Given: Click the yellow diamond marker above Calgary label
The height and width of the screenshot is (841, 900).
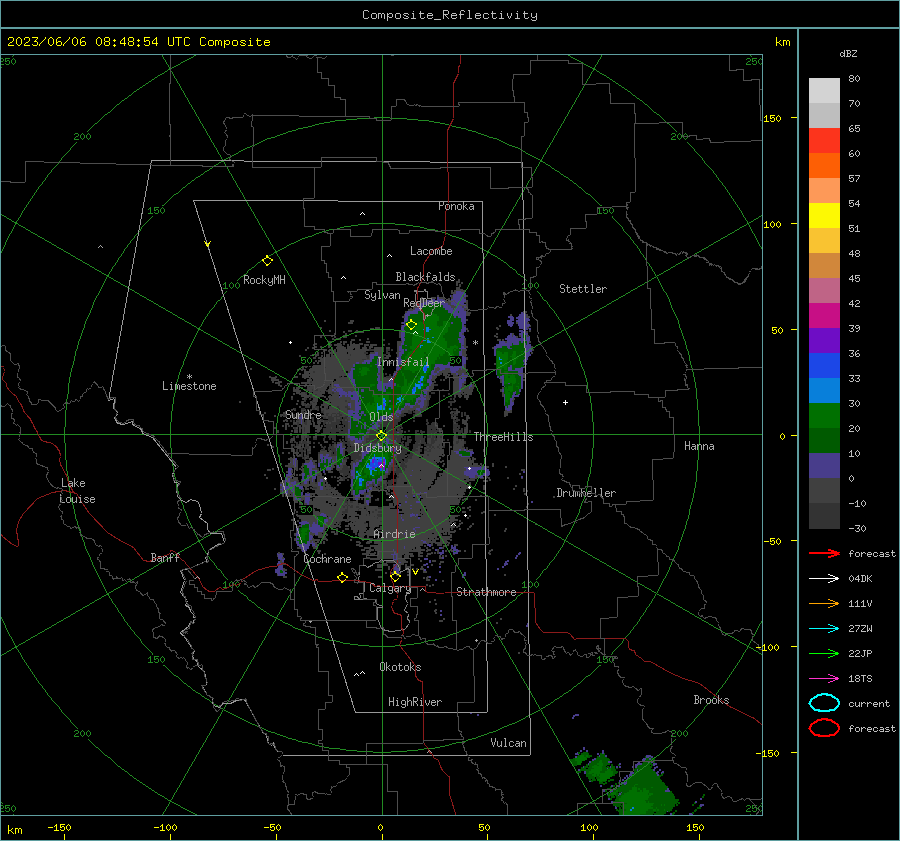Looking at the screenshot, I should point(395,576).
